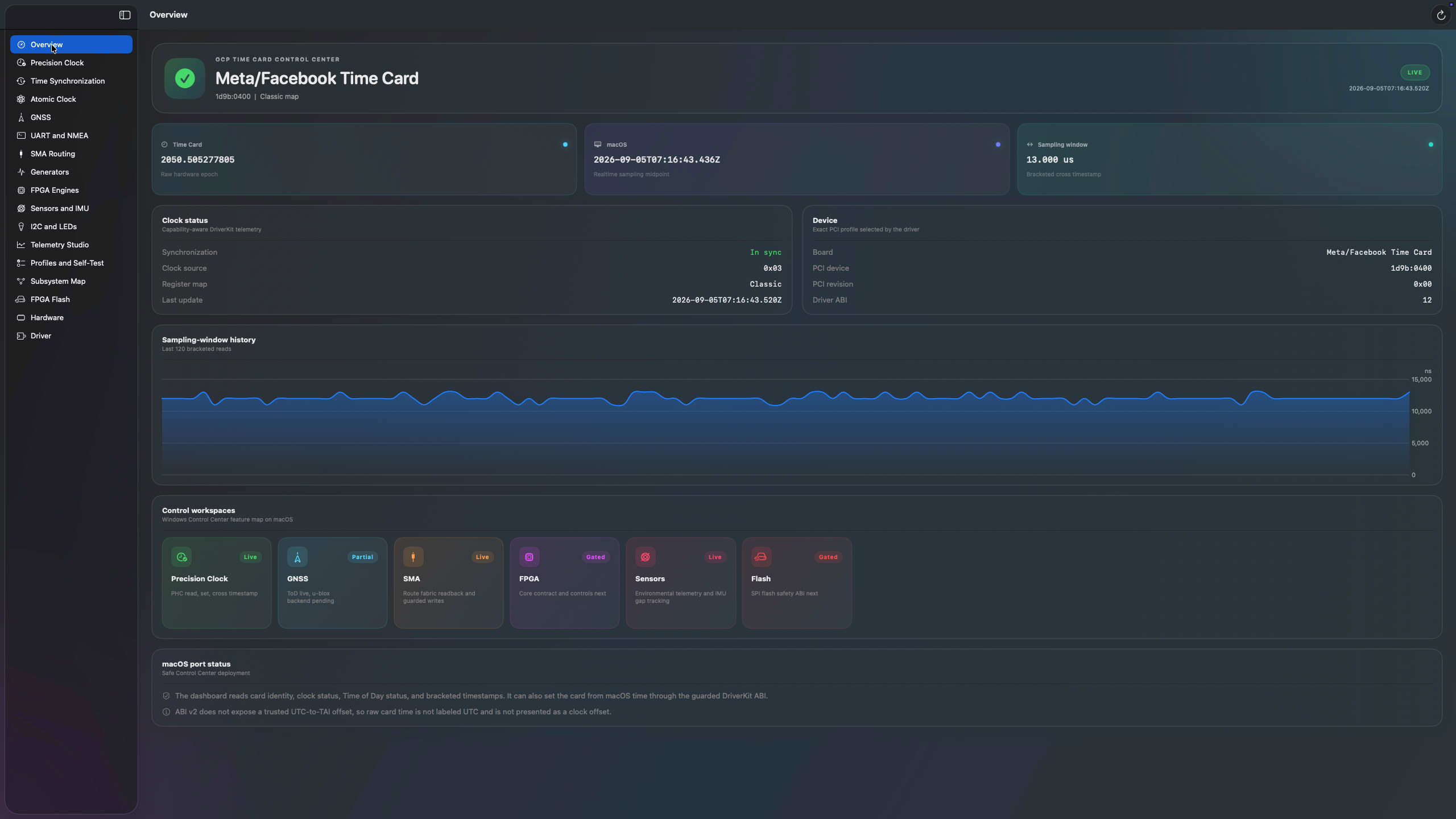Click the Telemetry Studio chart icon

click(x=21, y=245)
